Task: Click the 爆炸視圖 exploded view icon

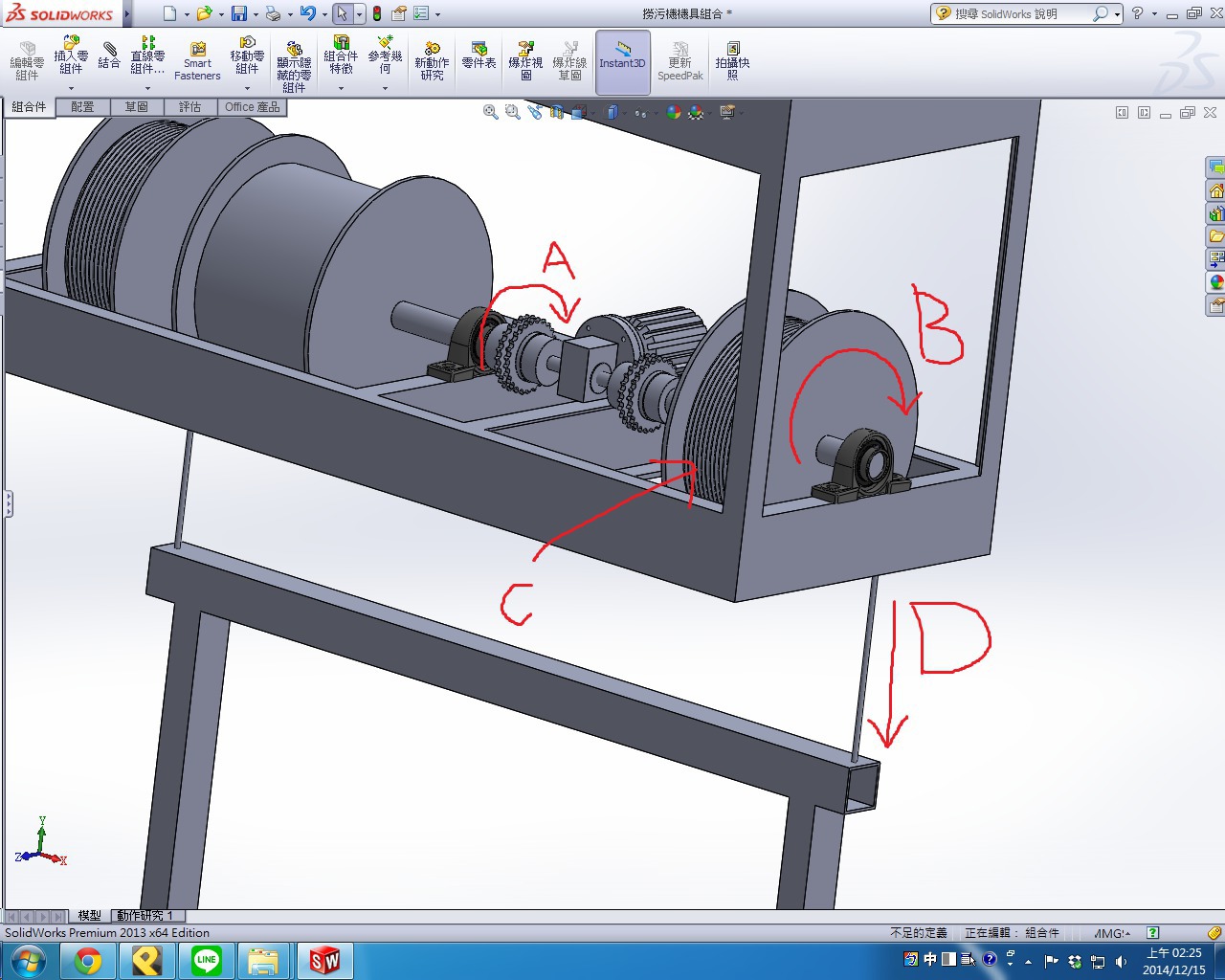Action: click(525, 61)
